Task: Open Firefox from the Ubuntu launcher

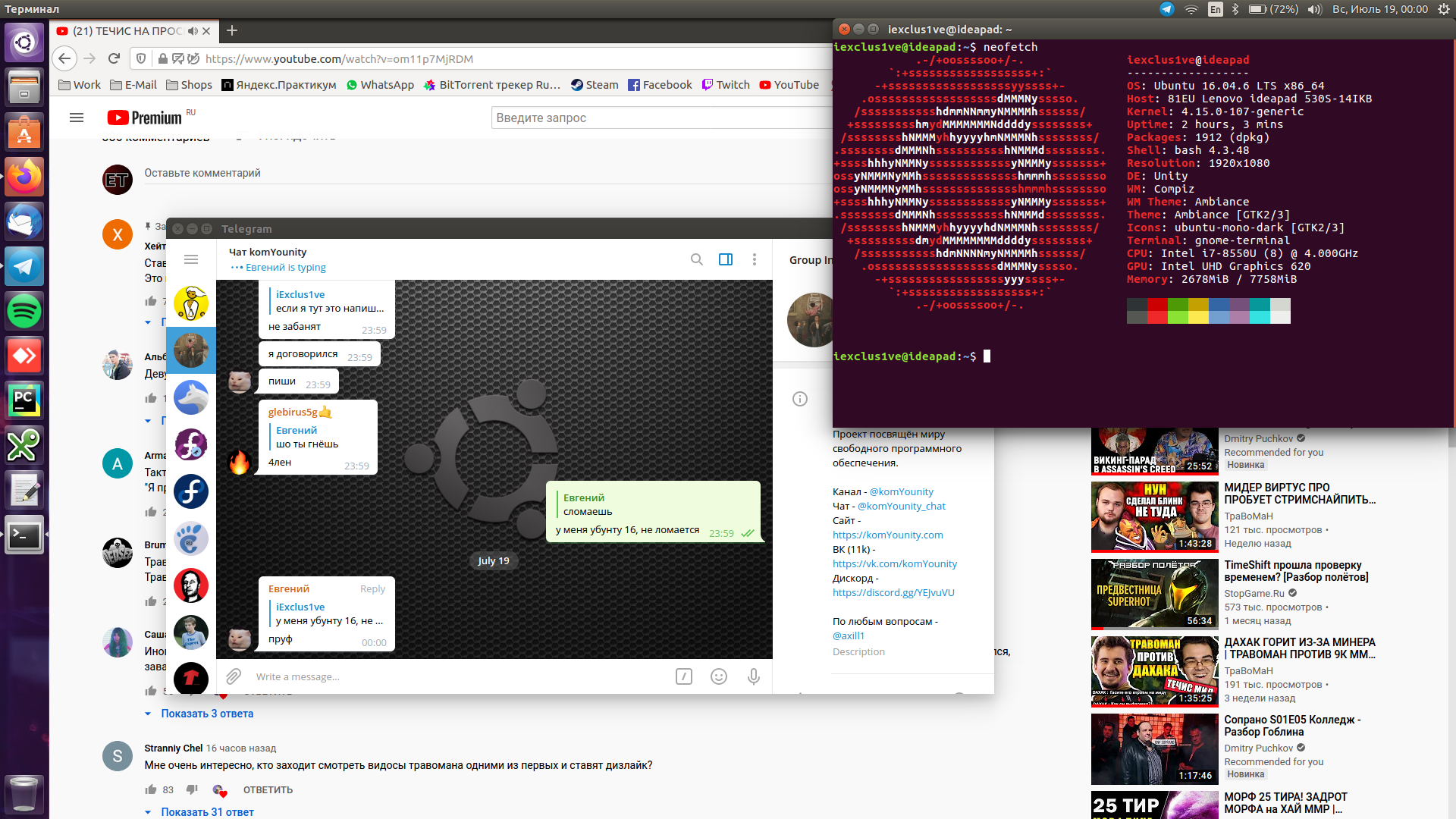Action: (24, 177)
